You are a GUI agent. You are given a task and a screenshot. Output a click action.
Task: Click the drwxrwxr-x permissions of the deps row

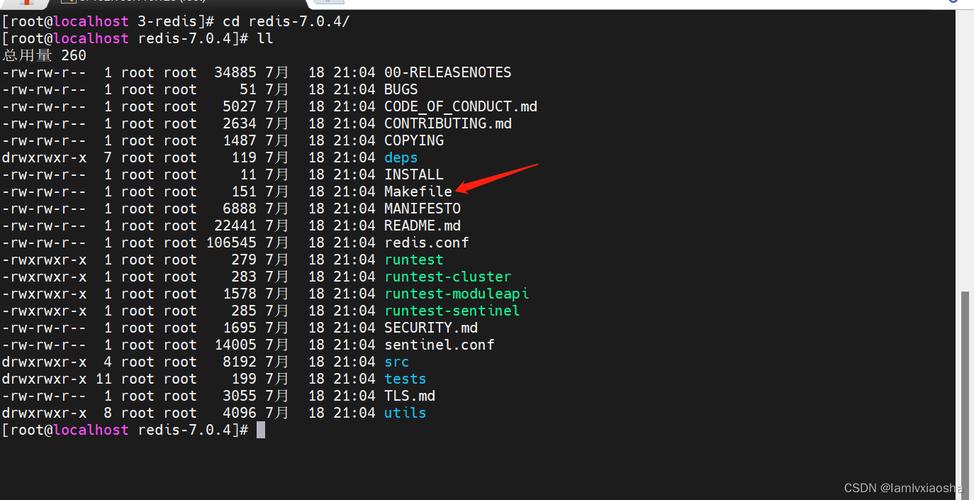(44, 158)
